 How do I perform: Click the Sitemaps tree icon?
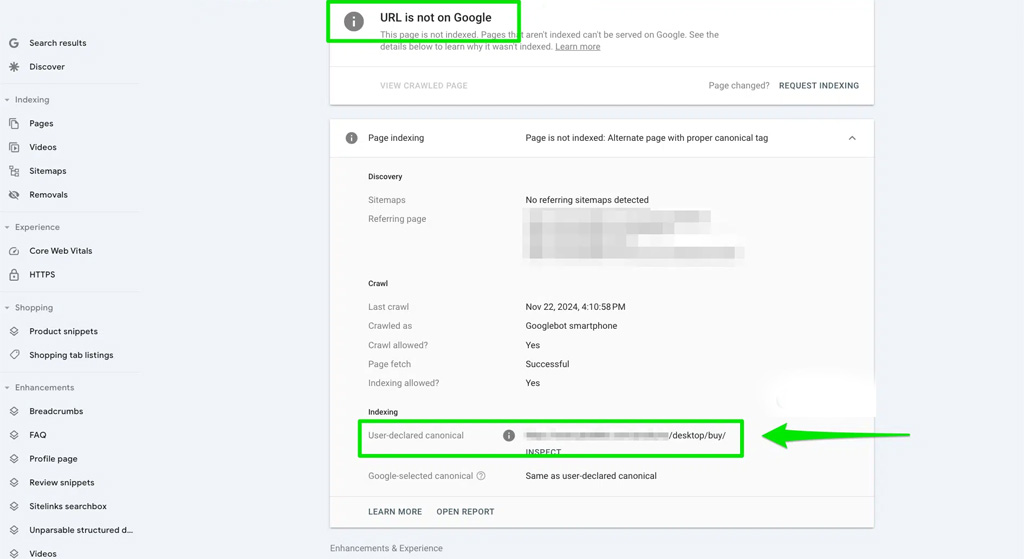pyautogui.click(x=14, y=171)
